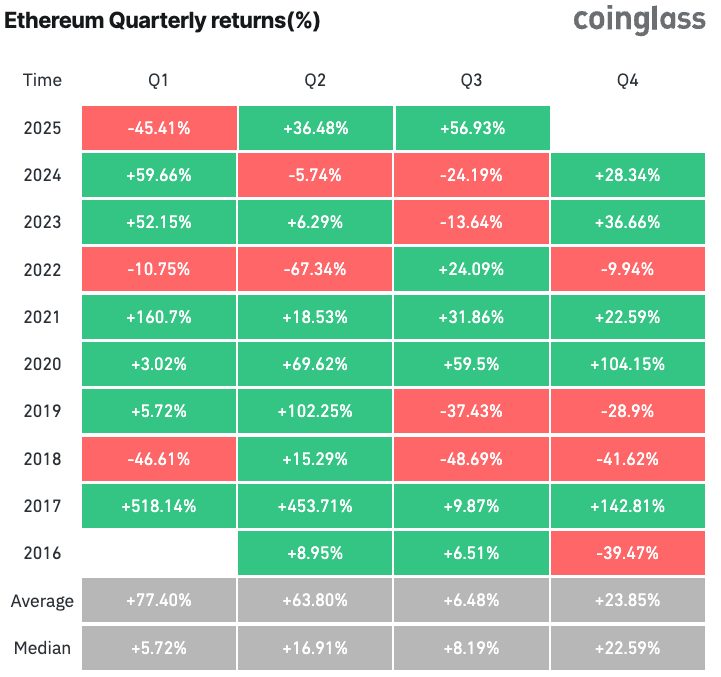
Task: Click the Ethereum Quarterly returns title
Action: pos(163,22)
